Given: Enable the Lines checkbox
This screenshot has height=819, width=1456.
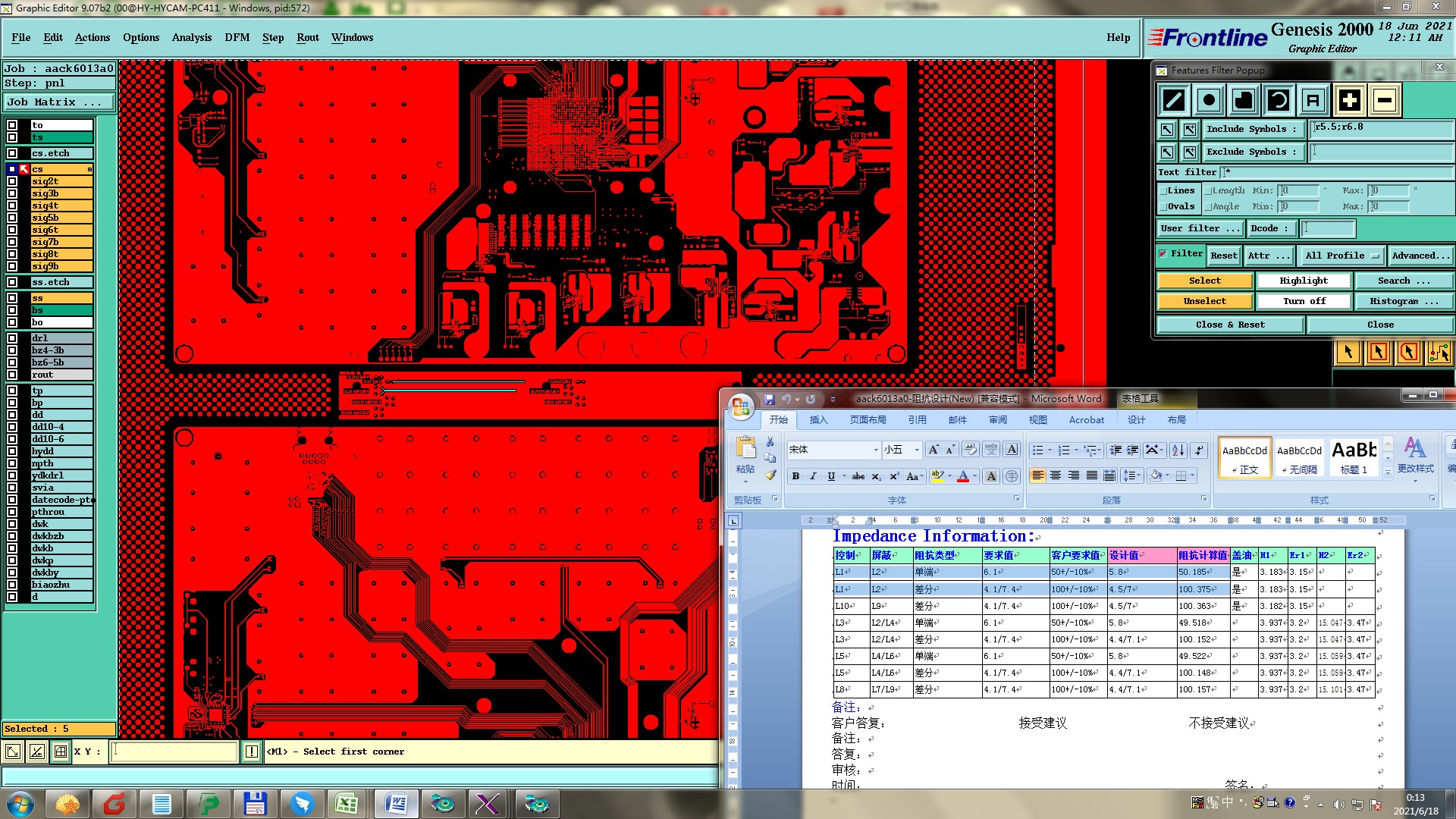Looking at the screenshot, I should (1163, 191).
